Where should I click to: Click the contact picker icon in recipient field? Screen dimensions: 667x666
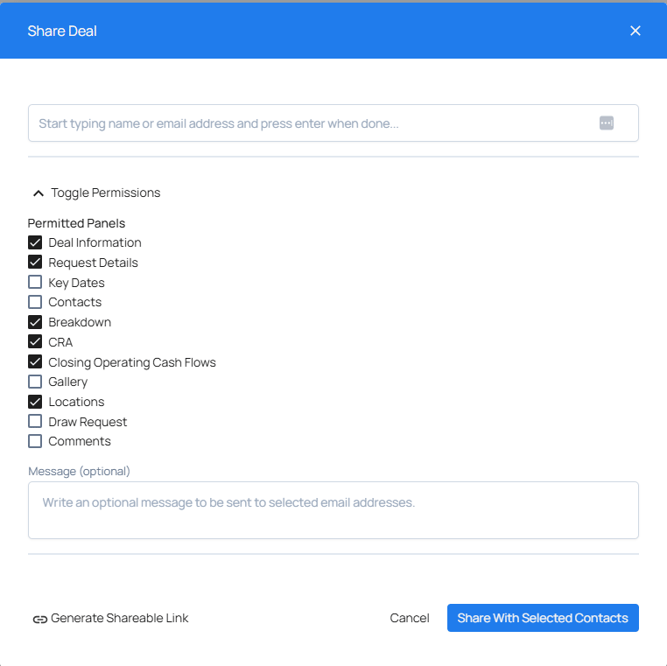tap(606, 123)
